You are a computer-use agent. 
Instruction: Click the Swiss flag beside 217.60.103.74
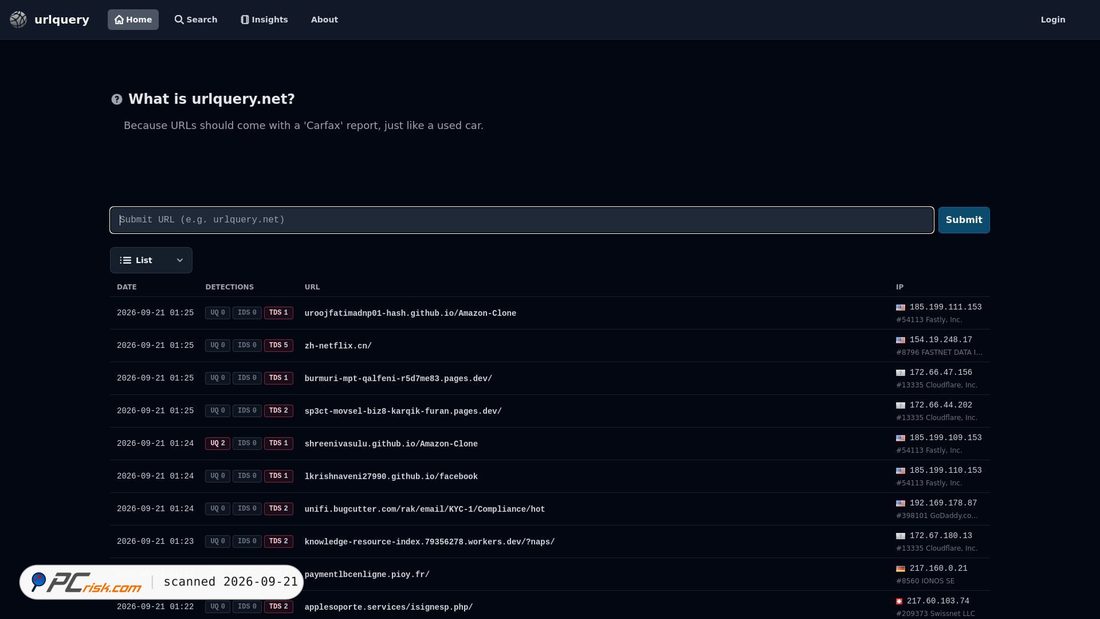(x=899, y=601)
